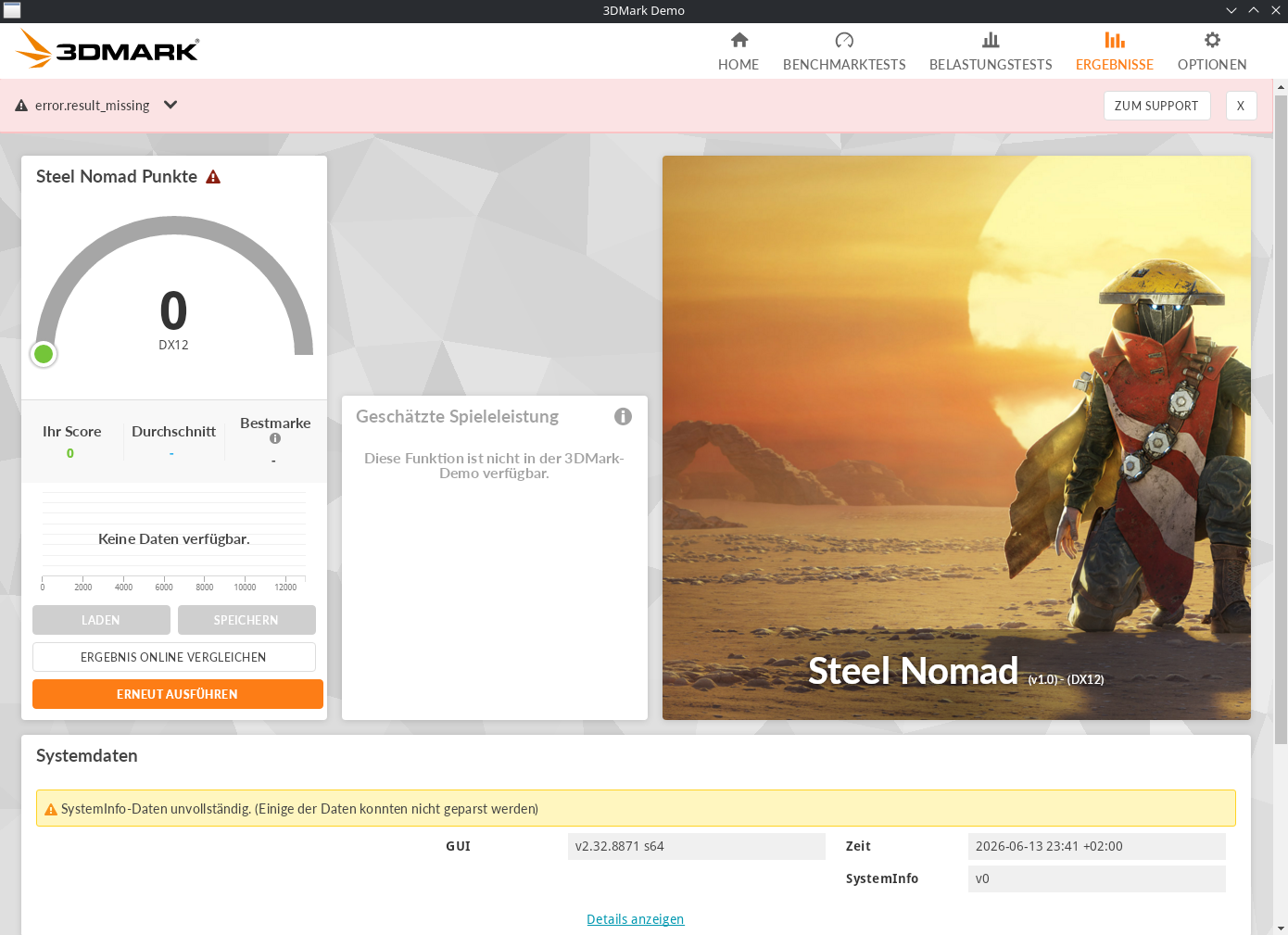Click the Zum Support button
1288x935 pixels.
click(x=1156, y=106)
